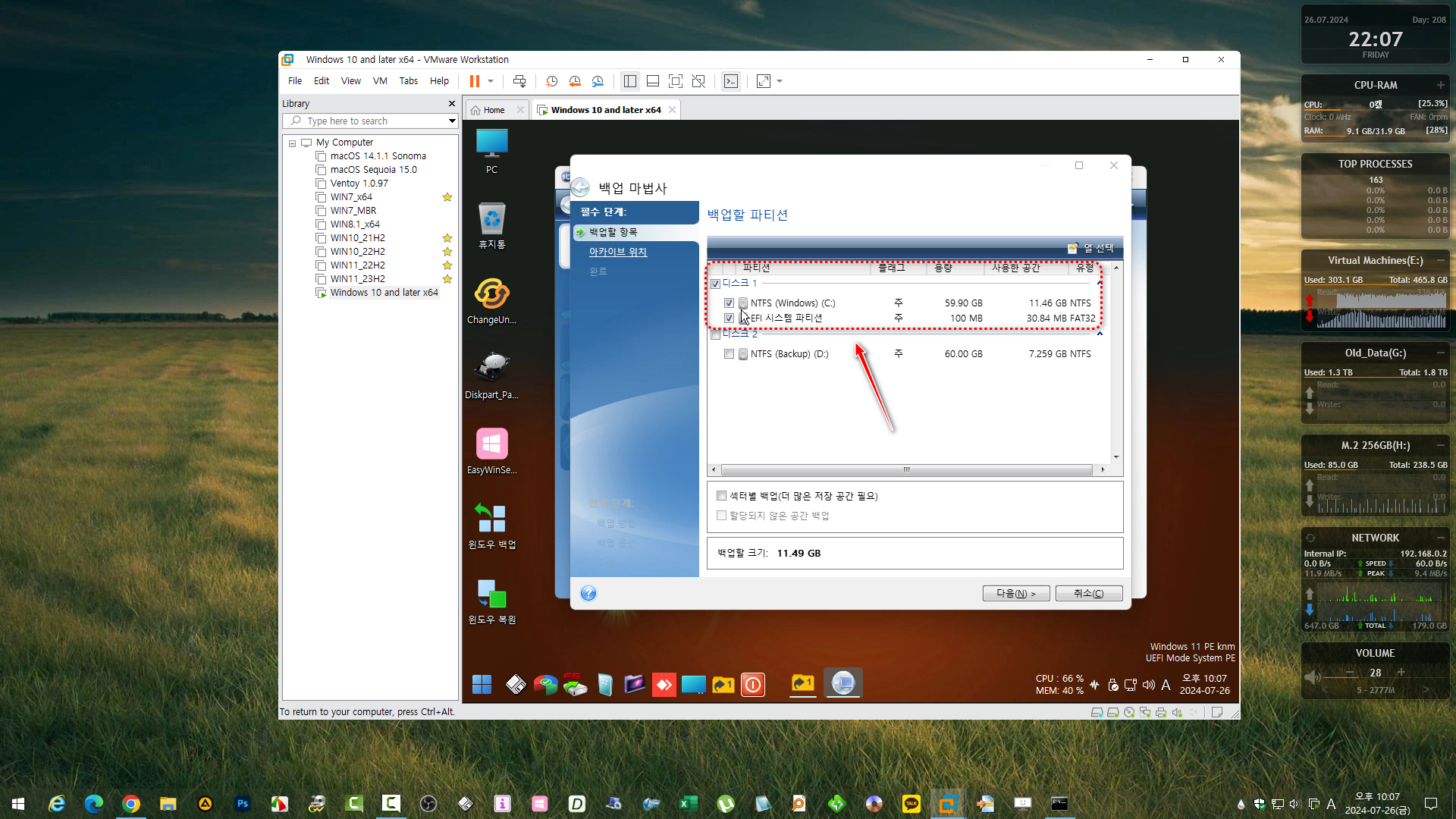Image resolution: width=1456 pixels, height=819 pixels.
Task: Open the Help menu in VMware
Action: [439, 81]
